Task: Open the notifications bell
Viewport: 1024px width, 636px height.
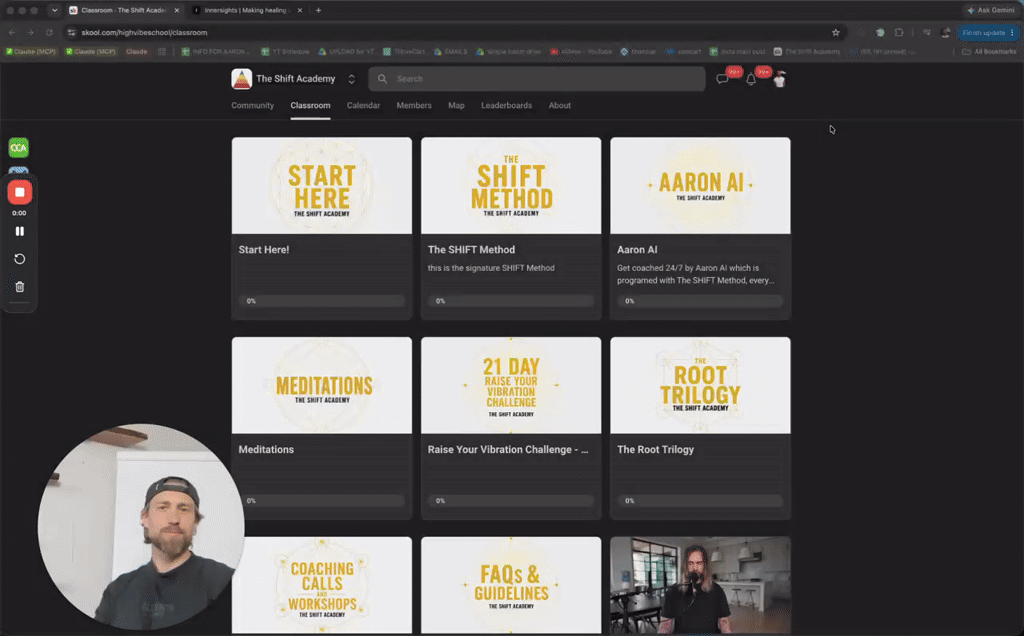Action: pyautogui.click(x=751, y=79)
